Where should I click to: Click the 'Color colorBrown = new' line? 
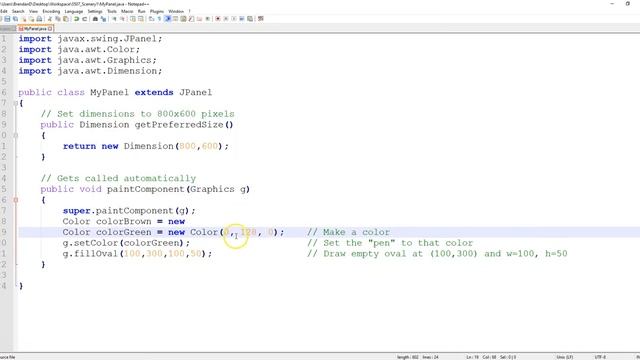click(x=124, y=221)
